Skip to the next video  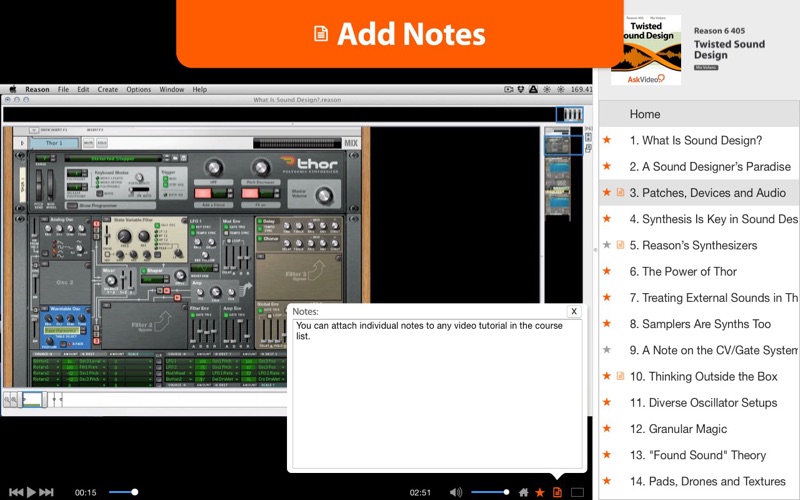point(46,492)
